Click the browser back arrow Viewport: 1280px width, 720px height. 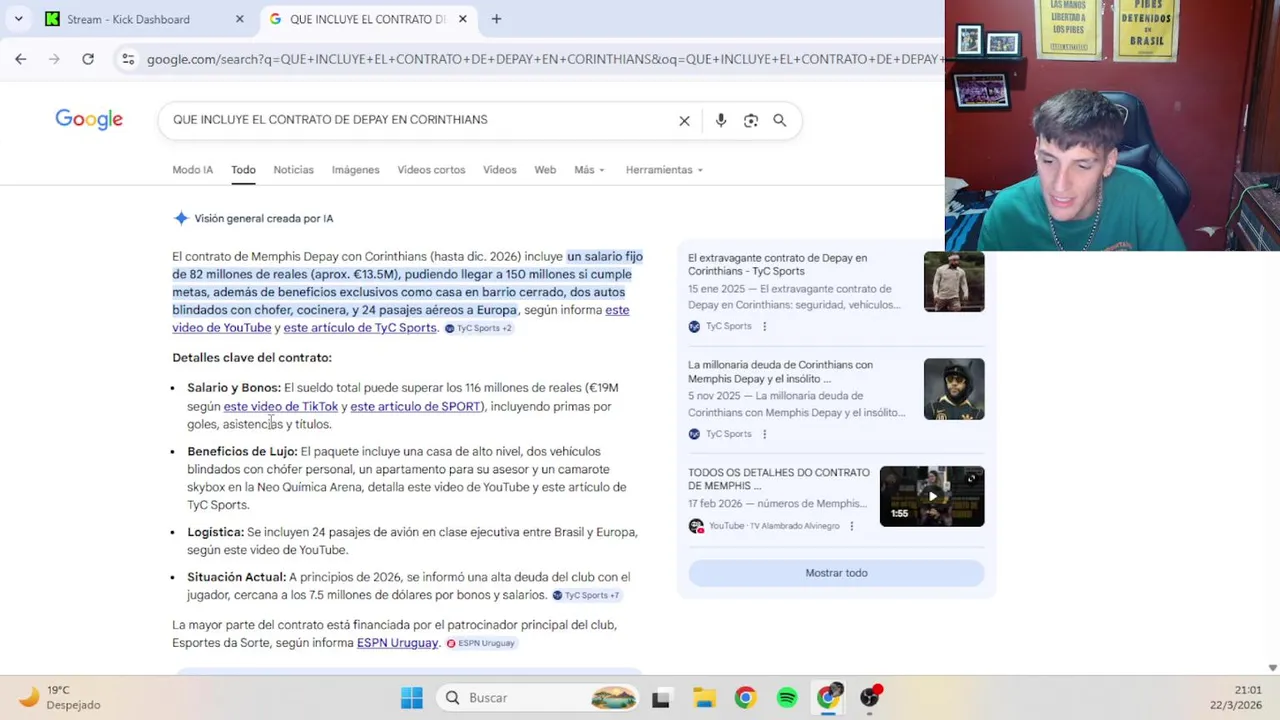click(21, 59)
